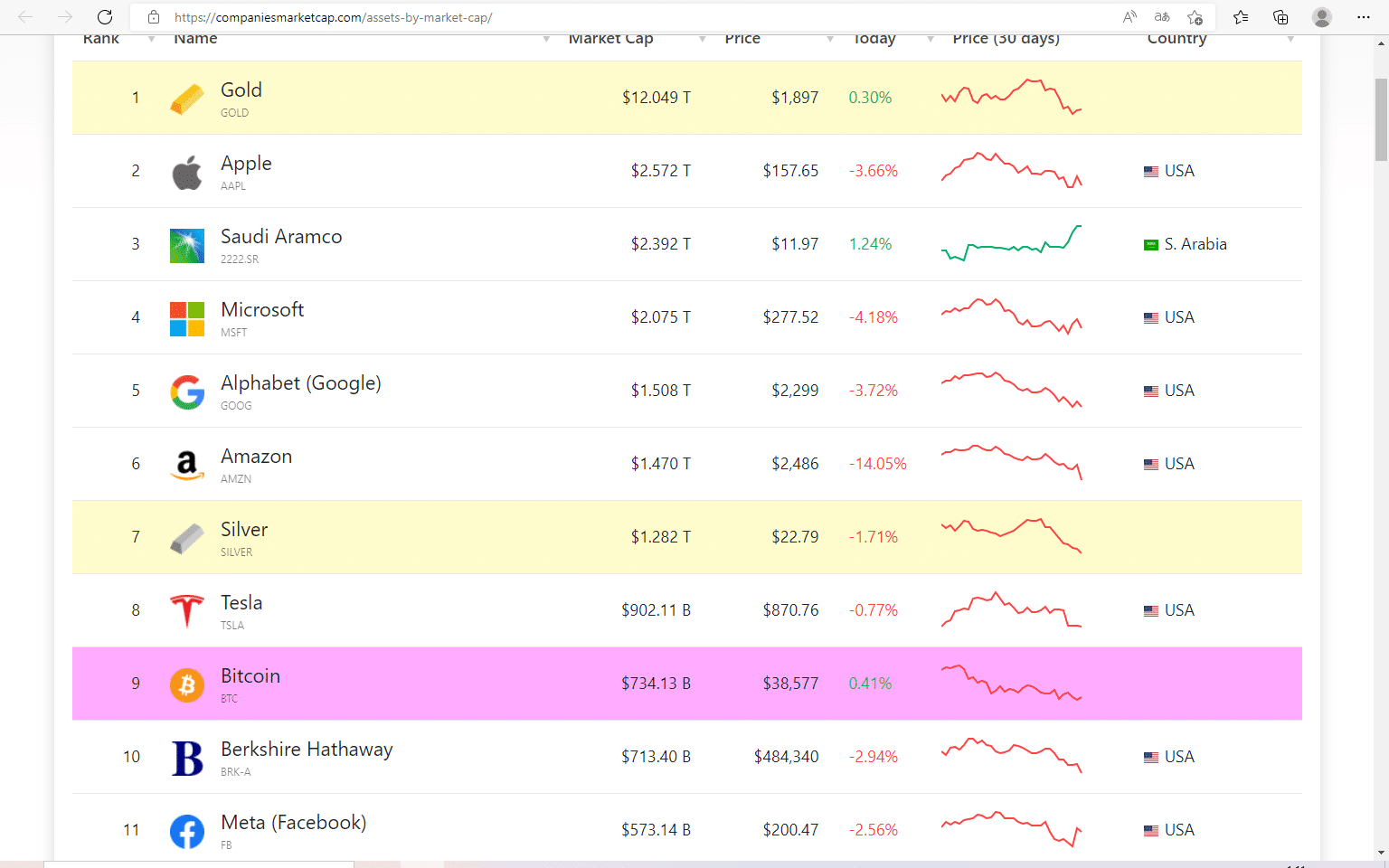This screenshot has width=1389, height=868.
Task: Sort by the Price column arrow
Action: point(830,39)
